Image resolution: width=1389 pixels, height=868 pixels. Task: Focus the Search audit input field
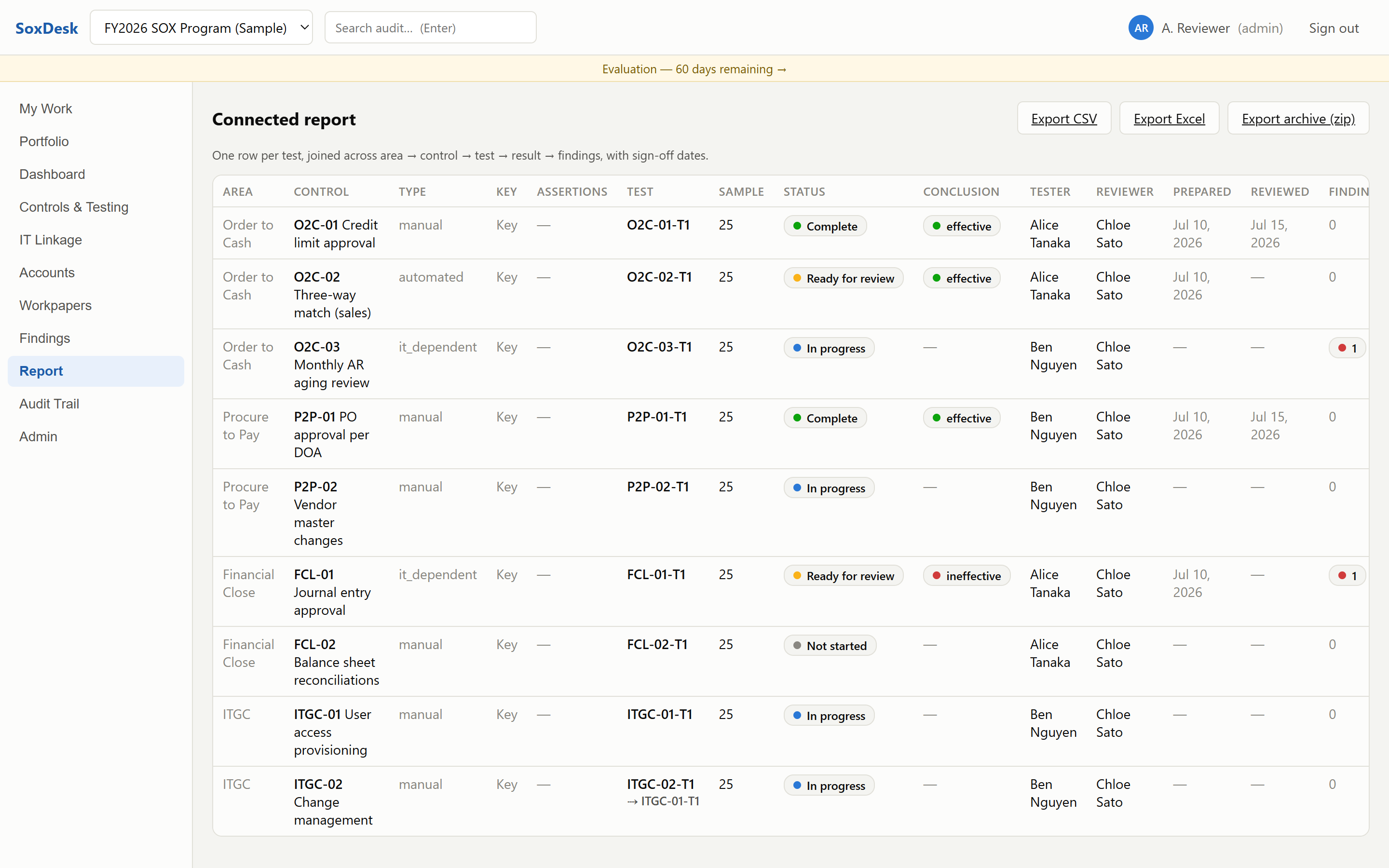430,27
